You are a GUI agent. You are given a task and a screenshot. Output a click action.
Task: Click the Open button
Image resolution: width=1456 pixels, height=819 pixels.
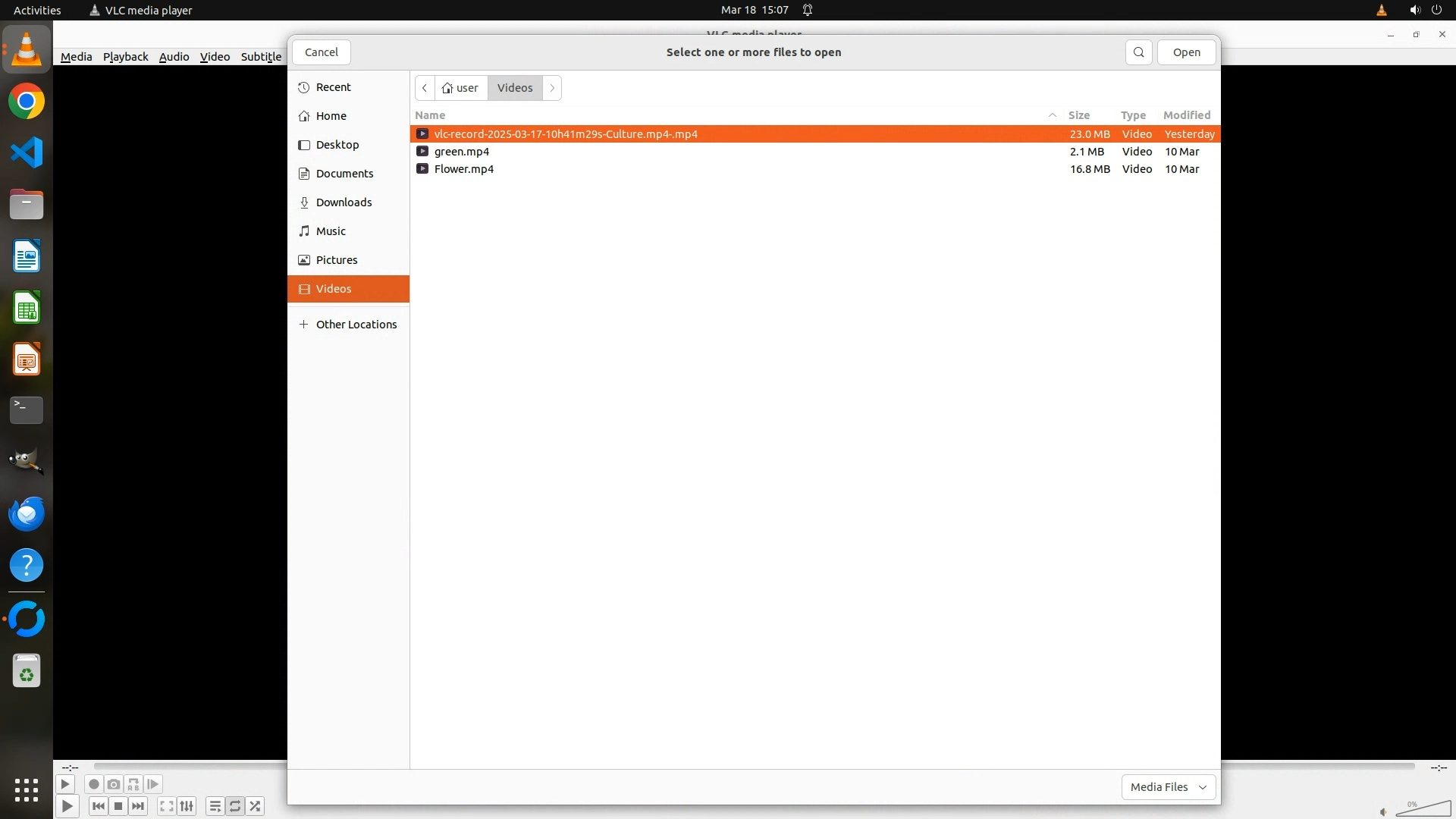[1186, 52]
